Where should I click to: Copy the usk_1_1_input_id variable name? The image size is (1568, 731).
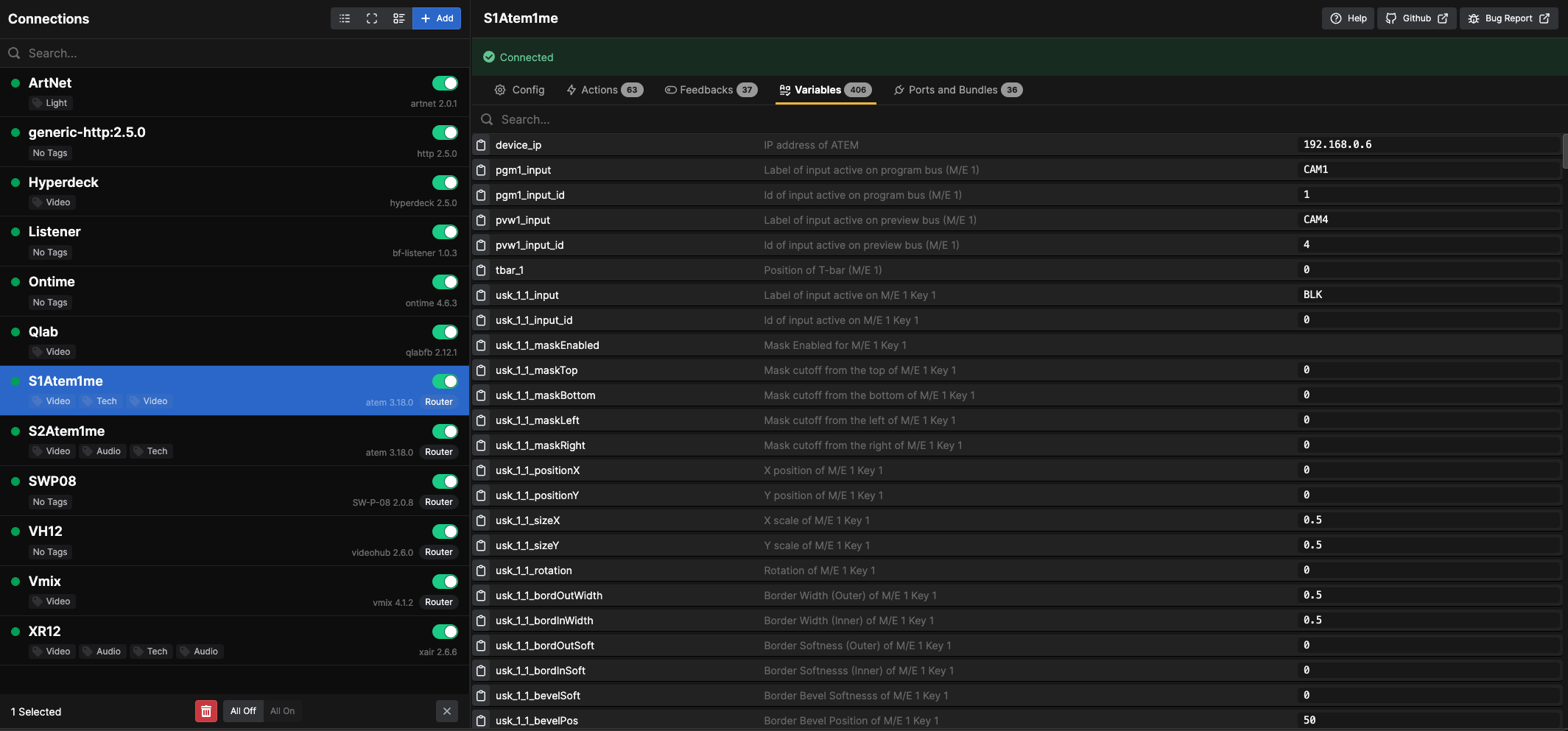(x=481, y=320)
